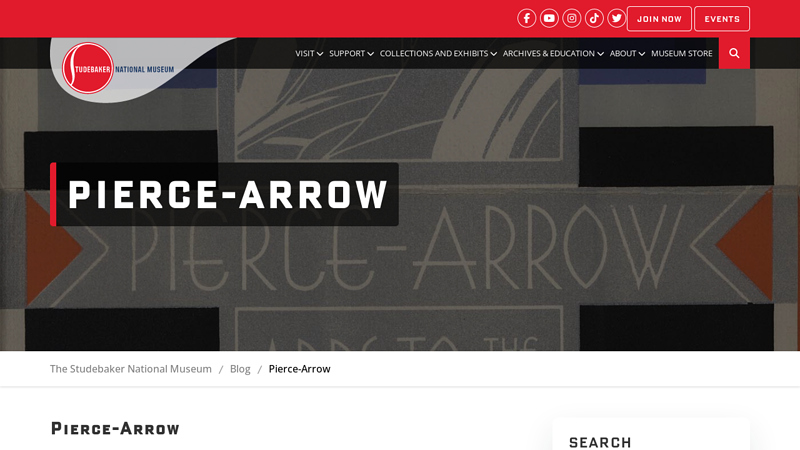Expand the Support dropdown menu
This screenshot has width=800, height=450.
[x=351, y=54]
